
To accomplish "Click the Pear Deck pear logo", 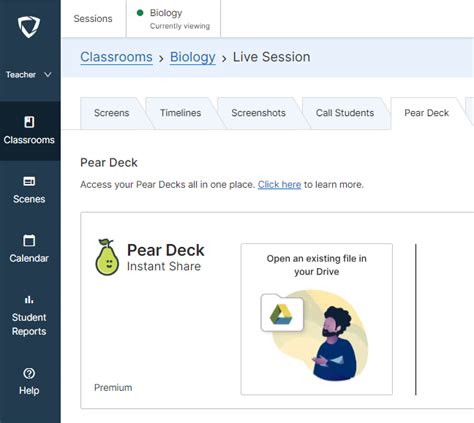I will point(107,257).
